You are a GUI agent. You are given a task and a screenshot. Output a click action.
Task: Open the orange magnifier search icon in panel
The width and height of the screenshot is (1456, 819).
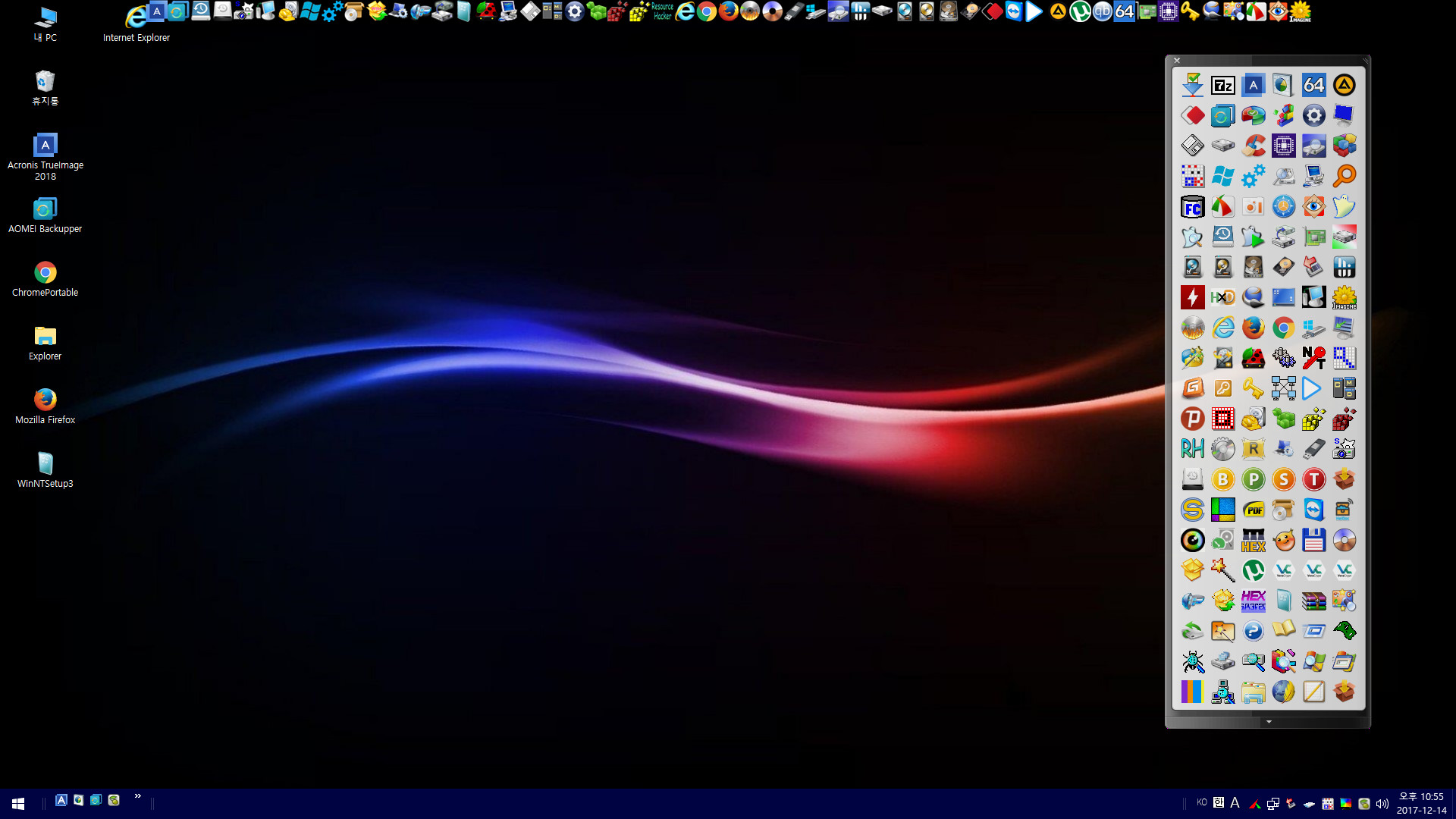(x=1345, y=176)
